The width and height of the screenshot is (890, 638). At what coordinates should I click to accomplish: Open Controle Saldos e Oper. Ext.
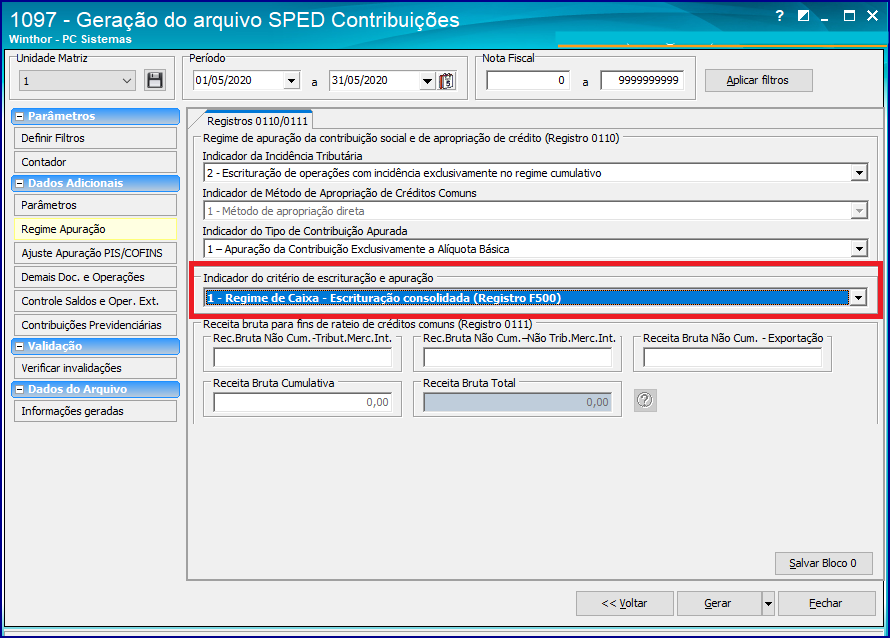95,301
